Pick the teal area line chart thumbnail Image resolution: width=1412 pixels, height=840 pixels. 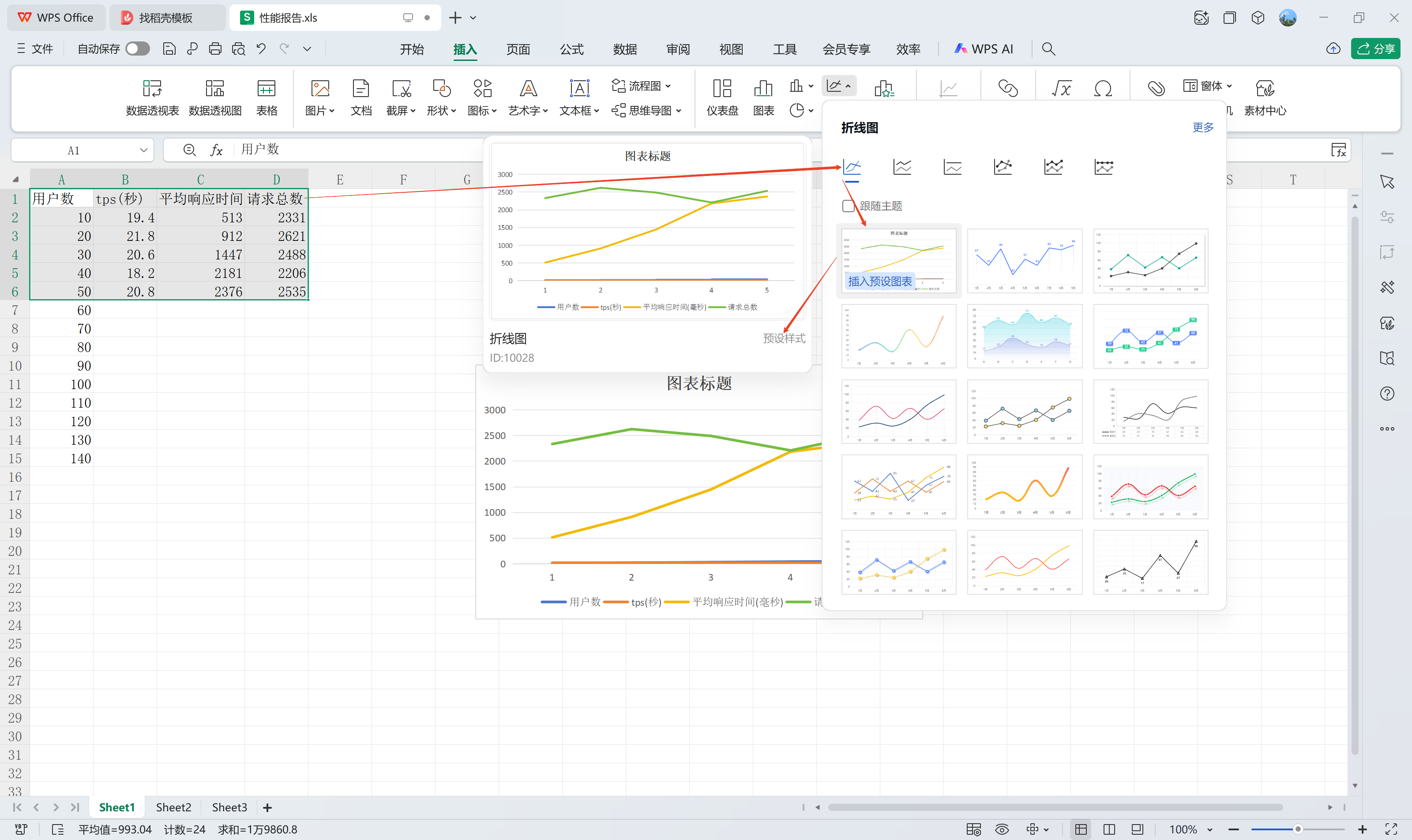click(x=1024, y=336)
